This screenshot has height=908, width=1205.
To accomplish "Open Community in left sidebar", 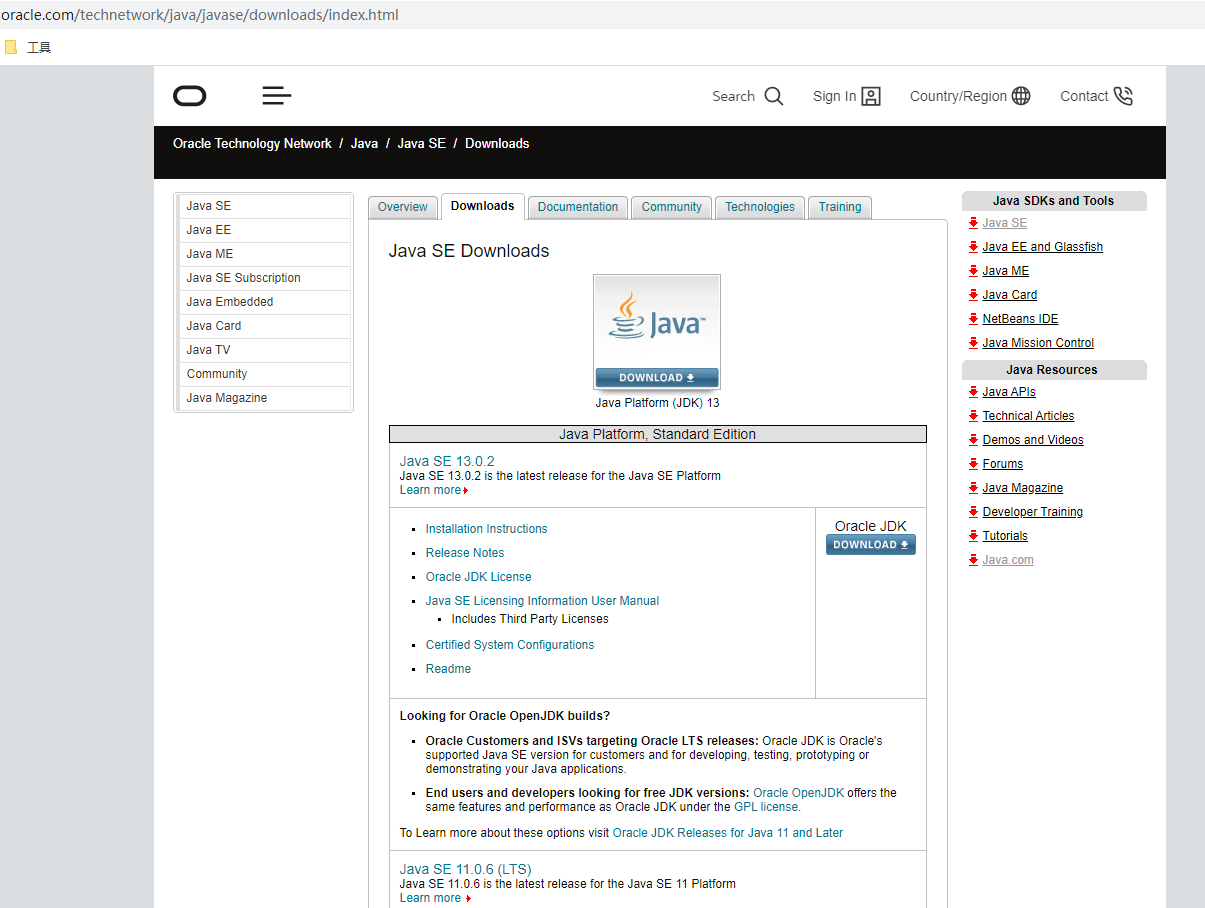I will 264,374.
